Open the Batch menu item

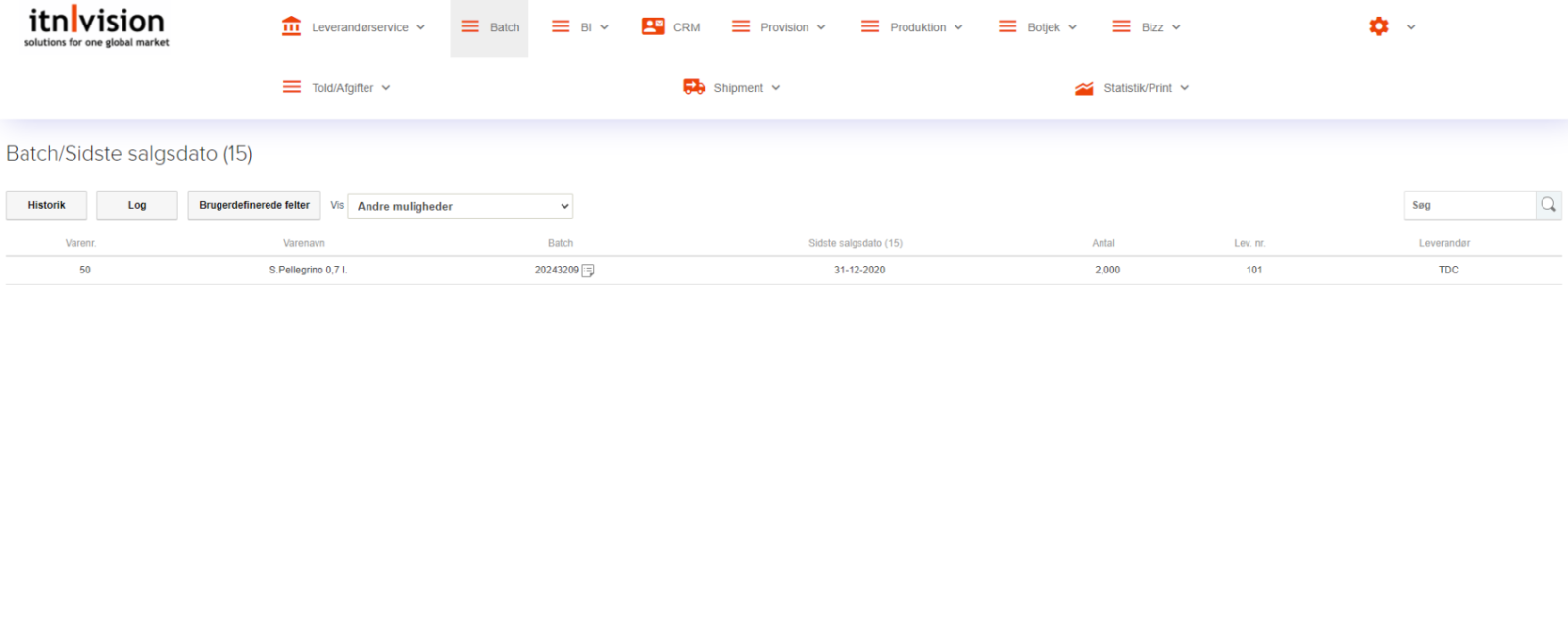[x=490, y=27]
